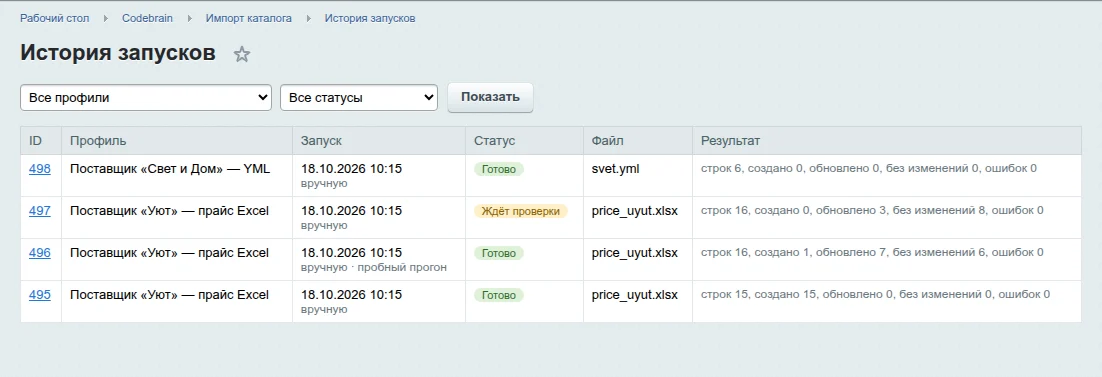Click the launch date in row 498
The height and width of the screenshot is (377, 1102).
351,169
